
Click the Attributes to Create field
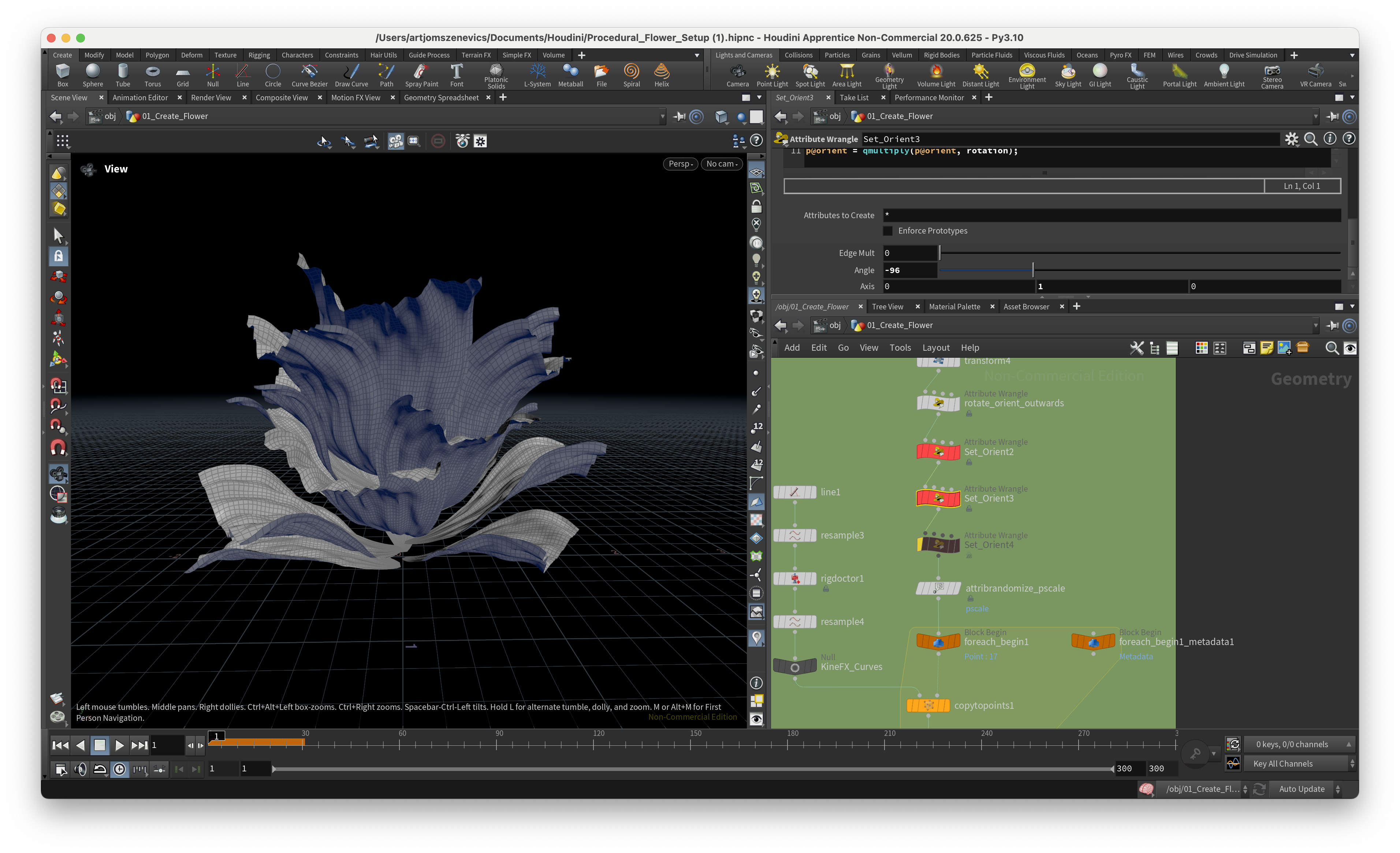click(1111, 215)
